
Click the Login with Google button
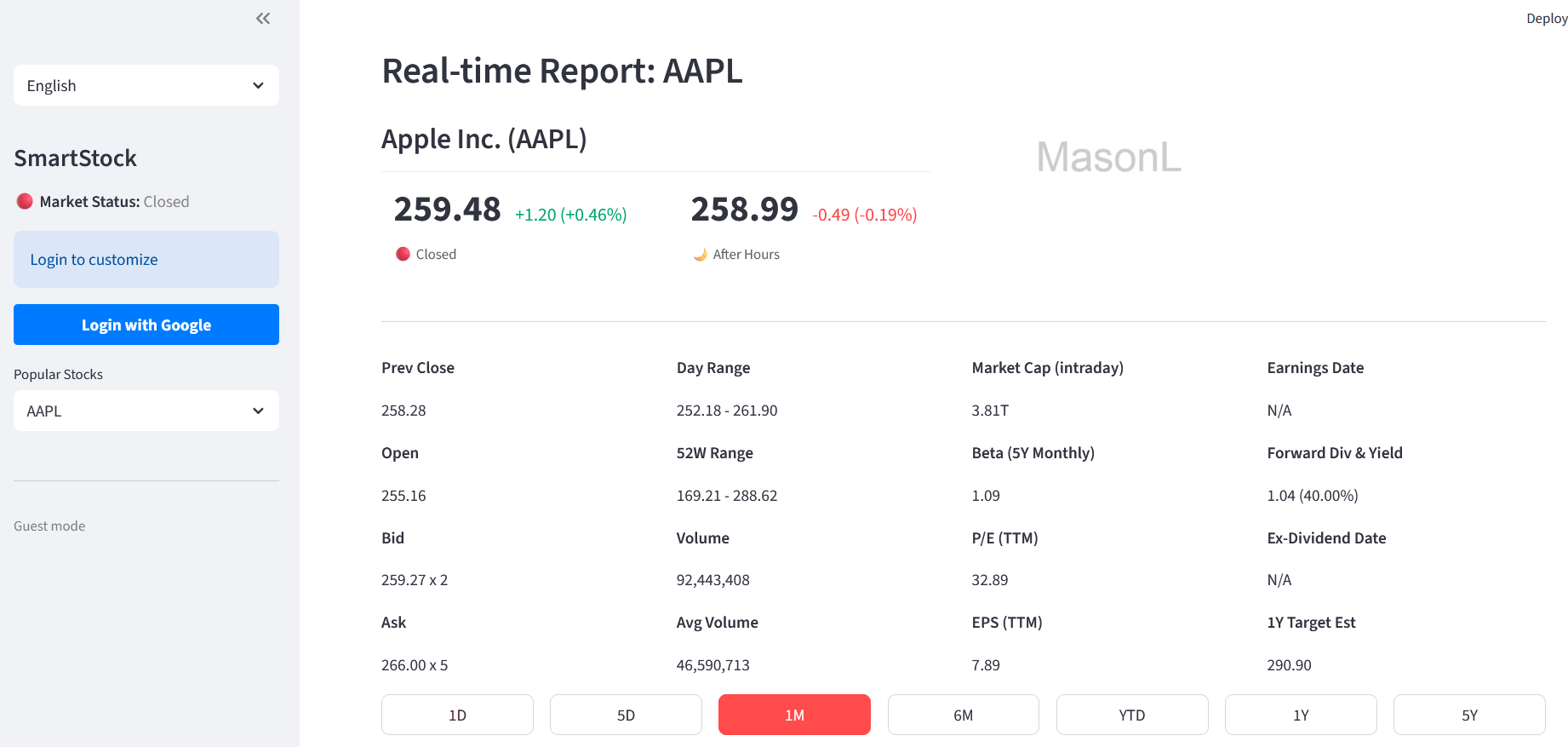146,325
